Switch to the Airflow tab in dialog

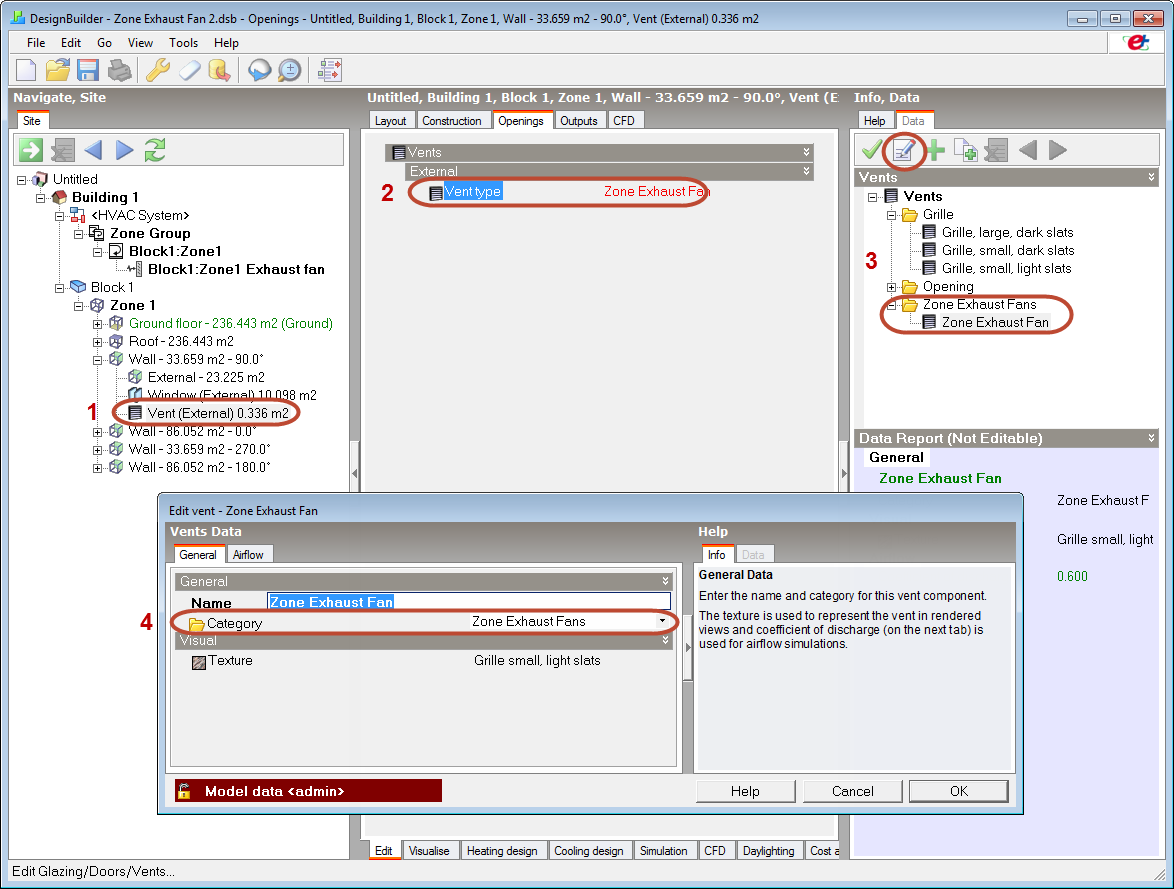(x=248, y=555)
